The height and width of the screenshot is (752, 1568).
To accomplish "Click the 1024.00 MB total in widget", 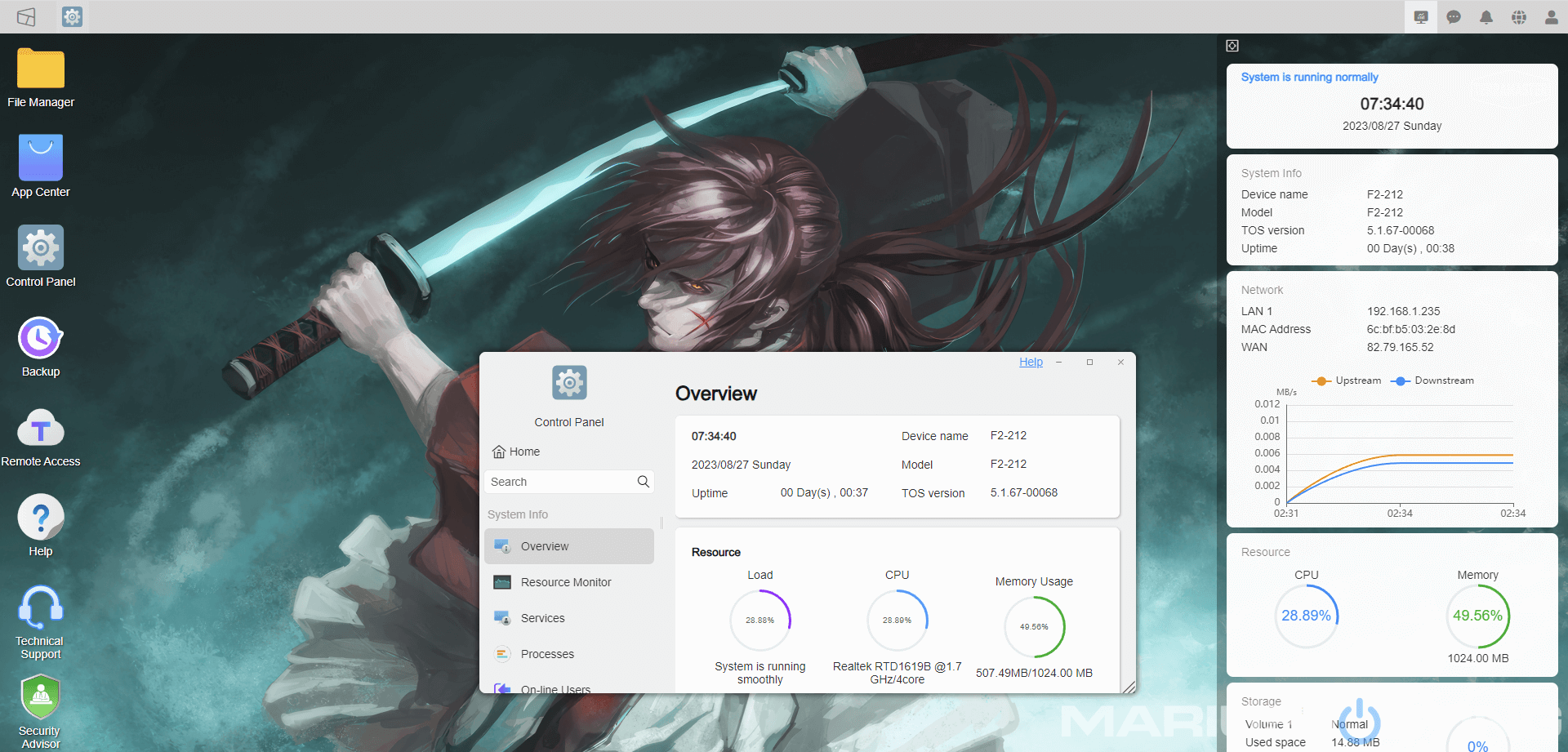I will click(1478, 658).
